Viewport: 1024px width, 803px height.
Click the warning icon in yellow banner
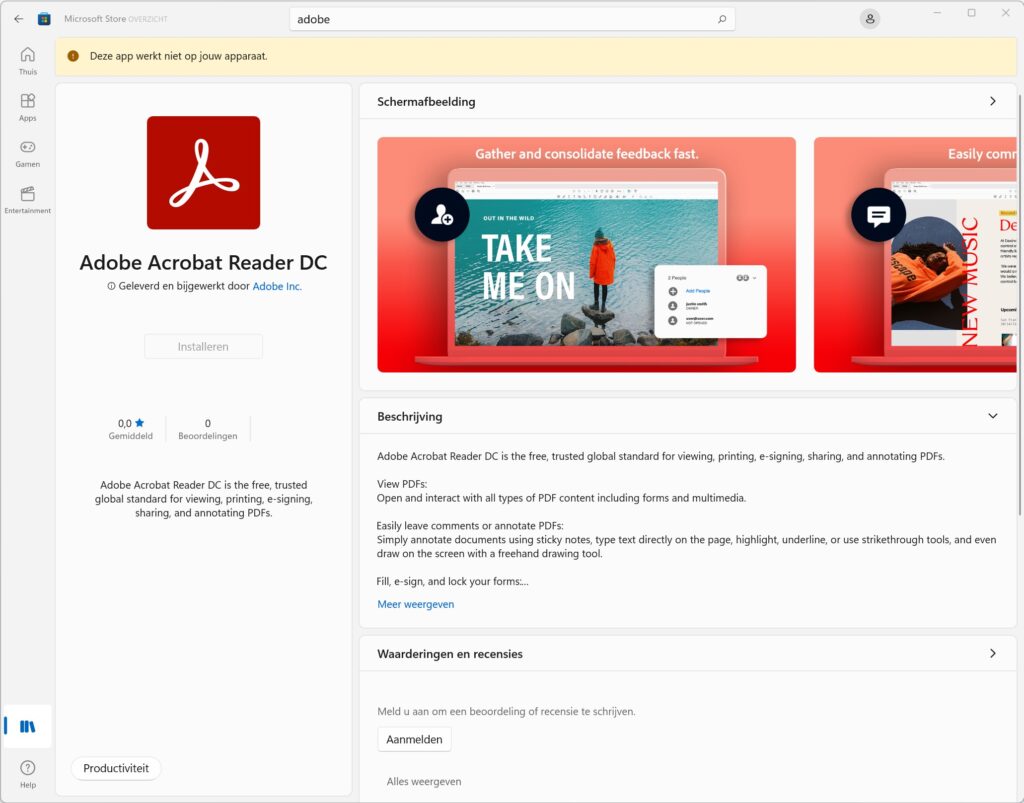pos(73,56)
